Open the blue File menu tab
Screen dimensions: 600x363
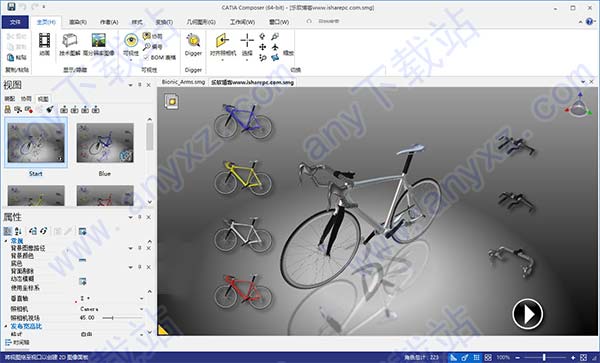point(15,22)
